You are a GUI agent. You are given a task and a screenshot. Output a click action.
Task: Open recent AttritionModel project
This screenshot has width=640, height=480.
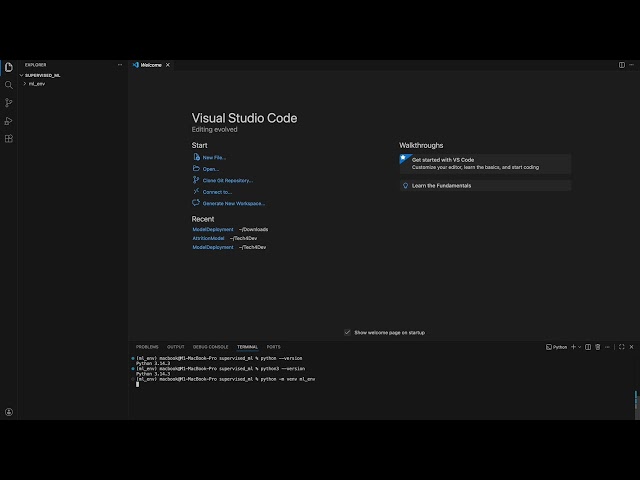[x=208, y=238]
